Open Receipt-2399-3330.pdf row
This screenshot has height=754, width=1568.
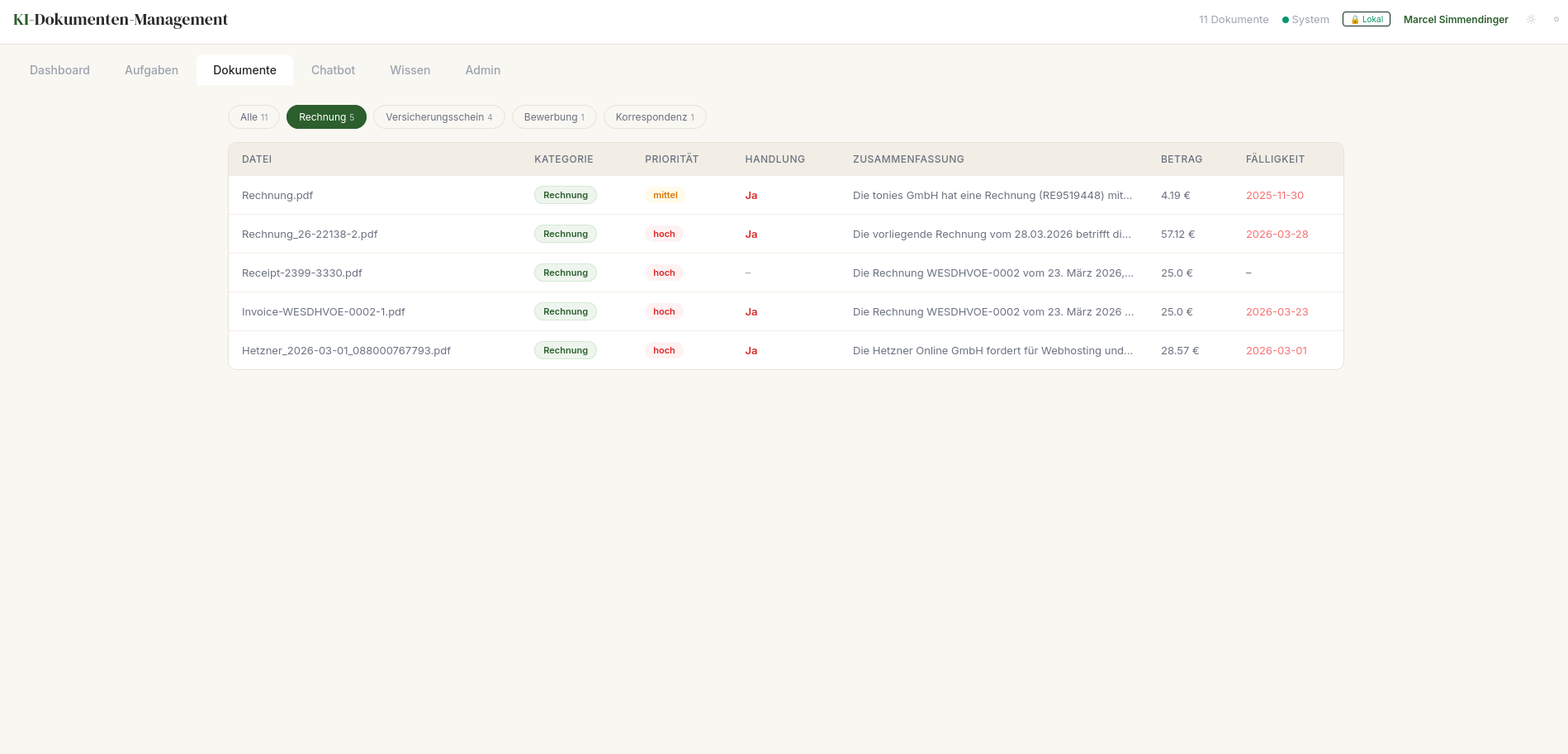point(302,273)
